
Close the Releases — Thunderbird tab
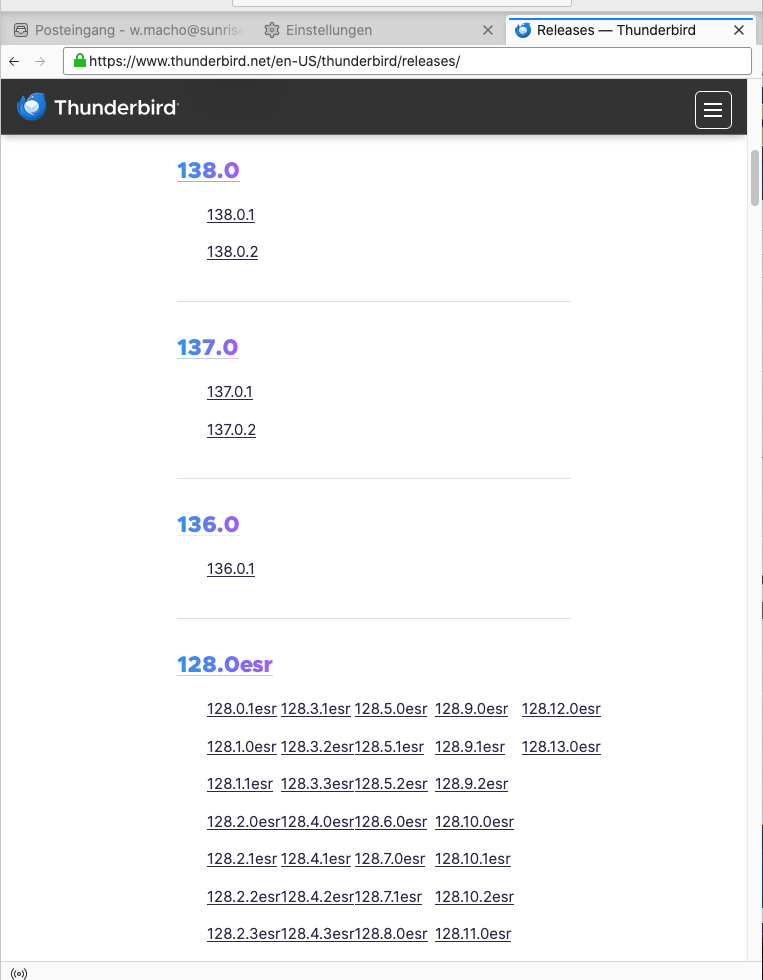coord(739,31)
